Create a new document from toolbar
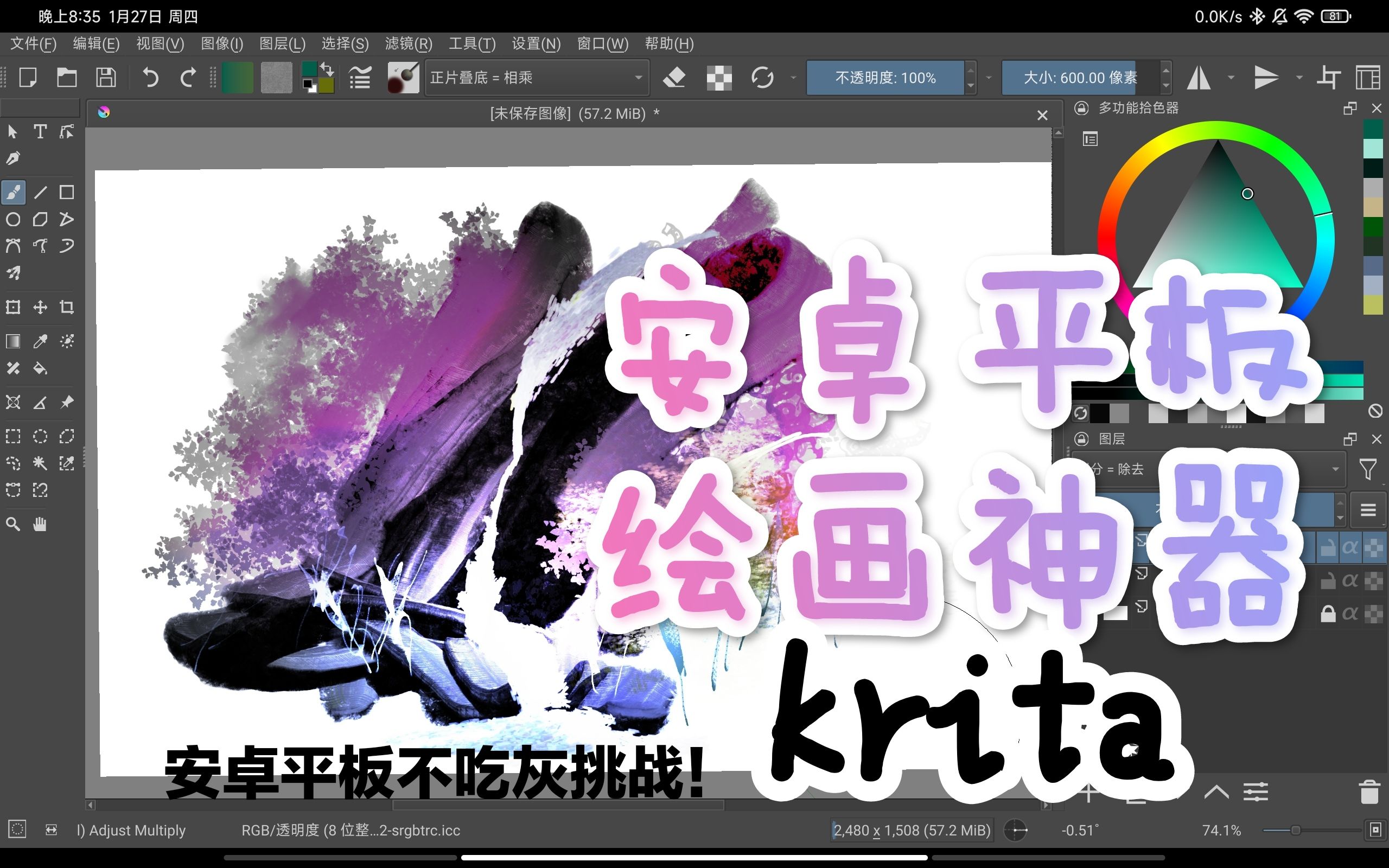 [28, 77]
